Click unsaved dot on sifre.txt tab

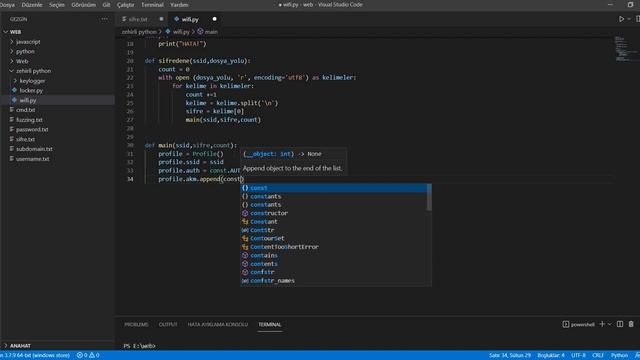tap(161, 19)
